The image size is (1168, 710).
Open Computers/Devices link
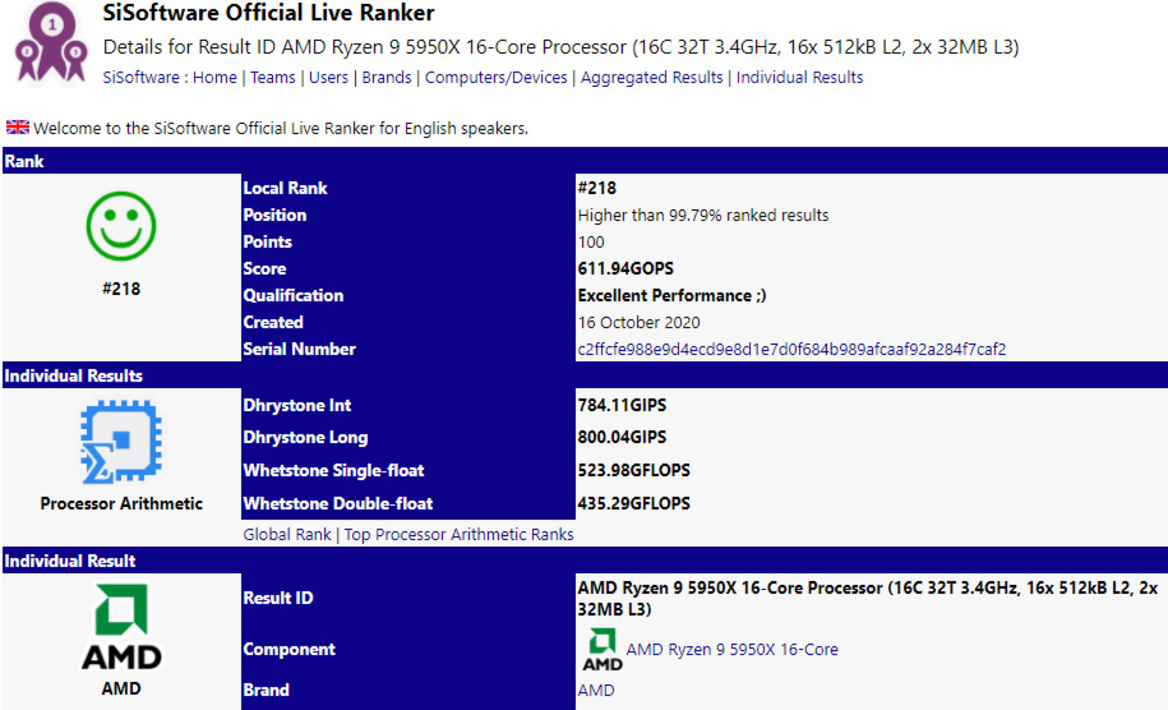click(496, 77)
